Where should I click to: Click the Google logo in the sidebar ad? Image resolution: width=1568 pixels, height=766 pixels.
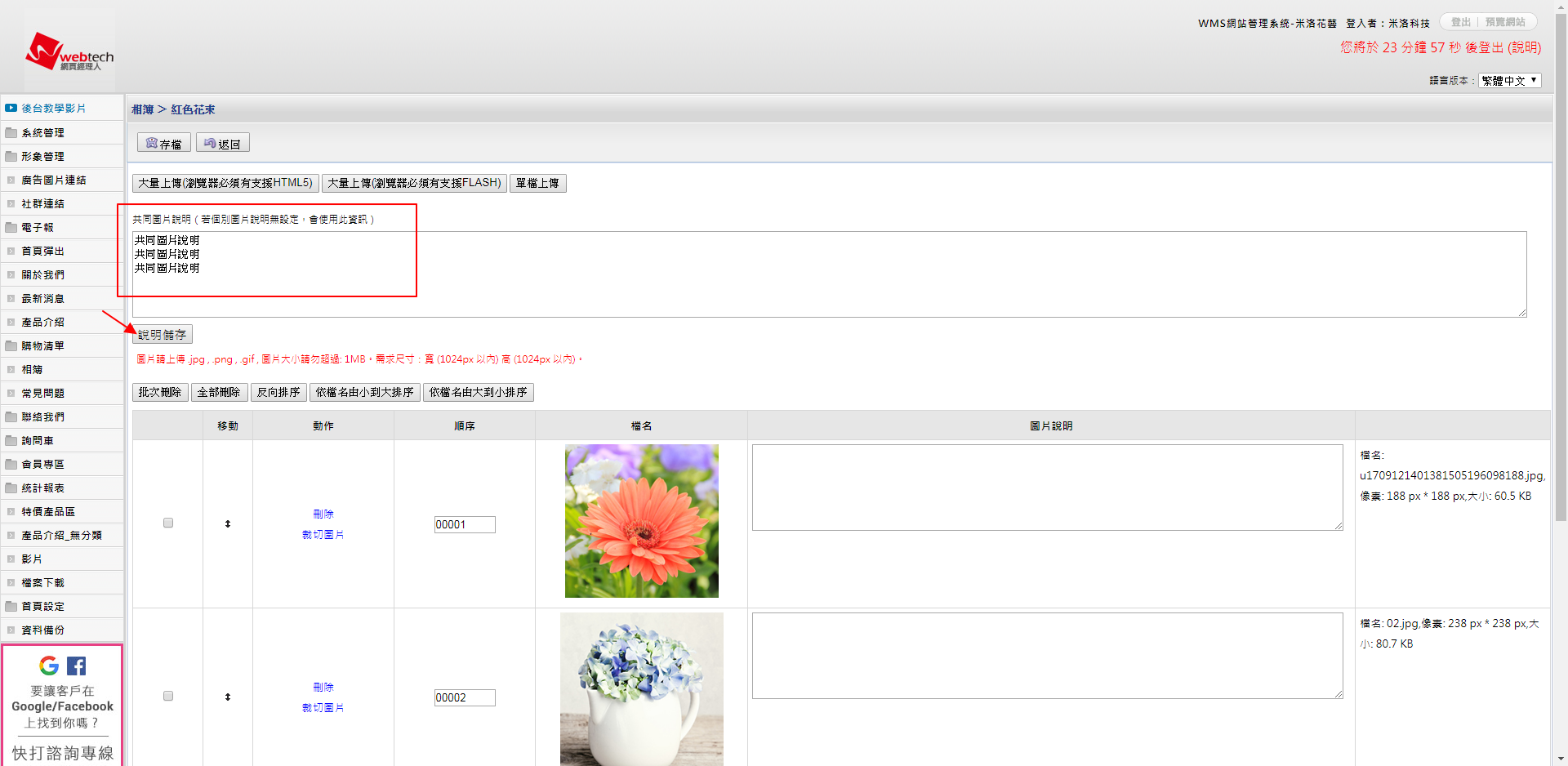[49, 666]
